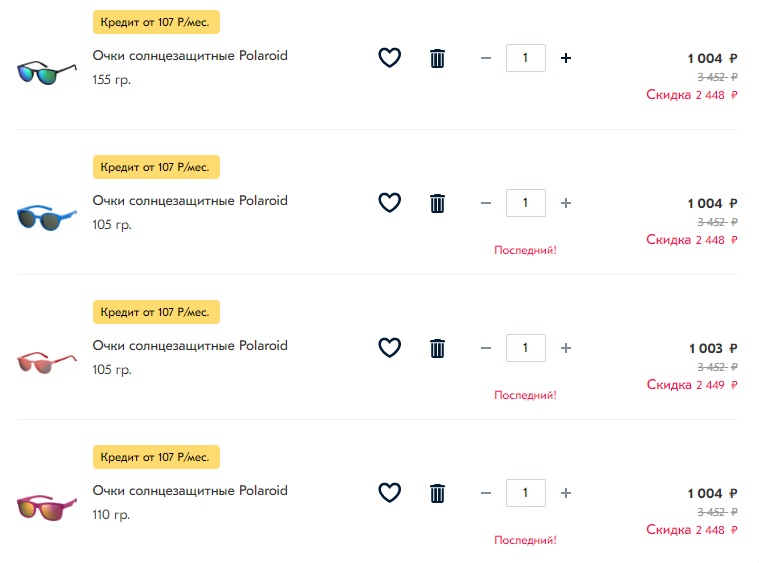Open blue-frame sunglasses thumbnail image
Image resolution: width=759 pixels, height=563 pixels.
coord(47,217)
